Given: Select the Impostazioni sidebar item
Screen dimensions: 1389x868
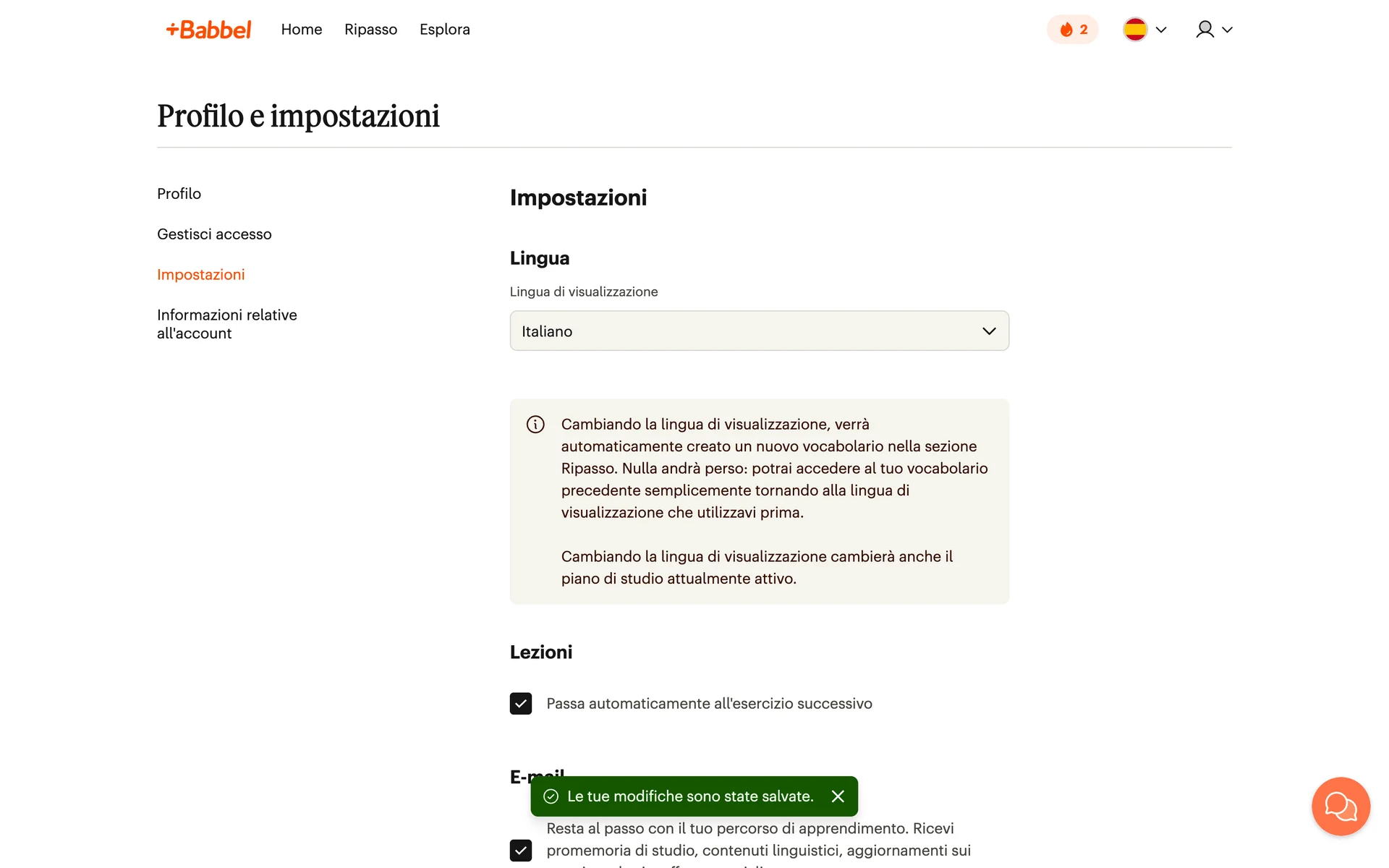Looking at the screenshot, I should click(x=200, y=275).
